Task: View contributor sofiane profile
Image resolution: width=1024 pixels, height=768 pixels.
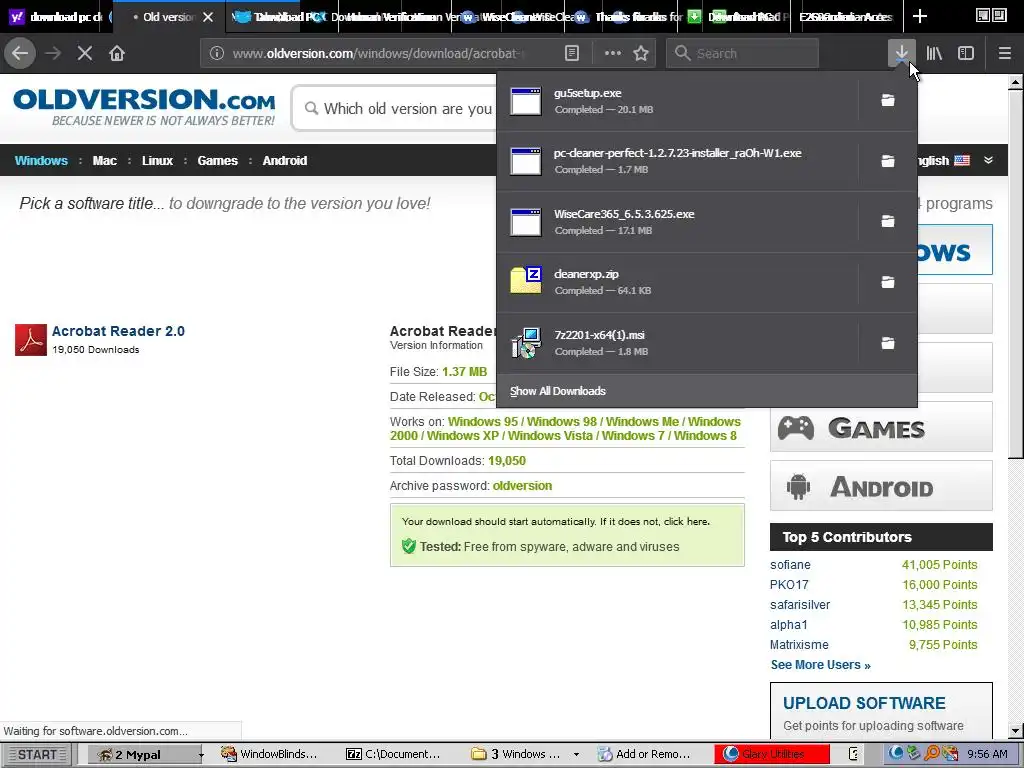Action: point(790,565)
